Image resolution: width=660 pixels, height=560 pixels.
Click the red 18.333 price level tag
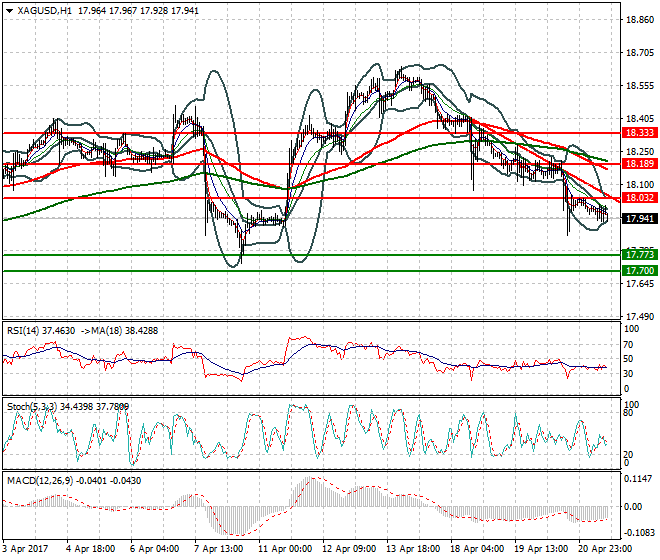(x=638, y=132)
